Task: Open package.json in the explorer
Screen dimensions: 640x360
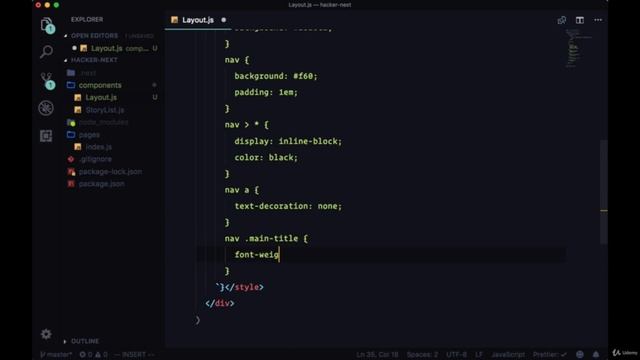Action: [x=101, y=184]
